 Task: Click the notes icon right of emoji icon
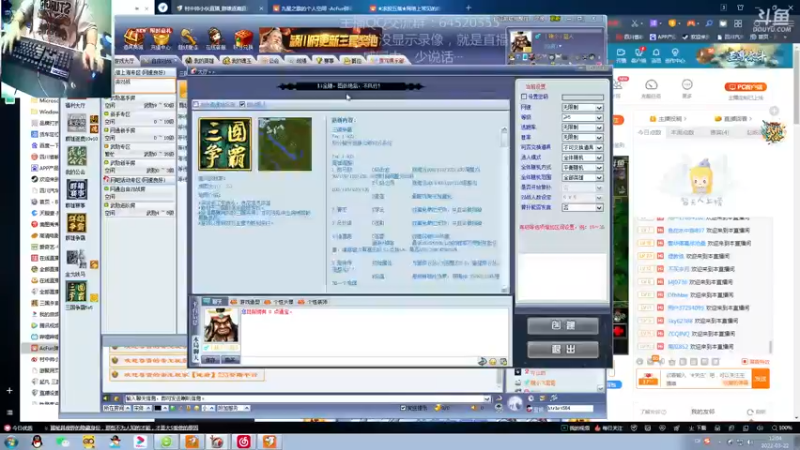503,361
